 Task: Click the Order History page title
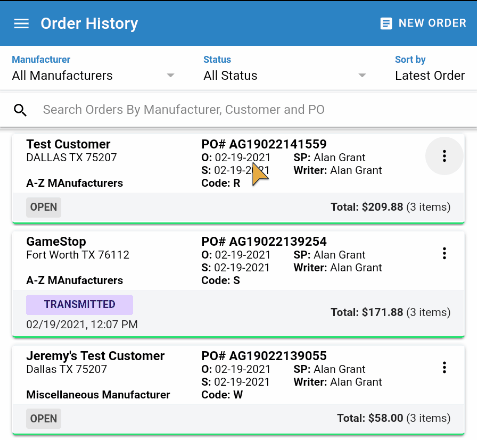89,24
